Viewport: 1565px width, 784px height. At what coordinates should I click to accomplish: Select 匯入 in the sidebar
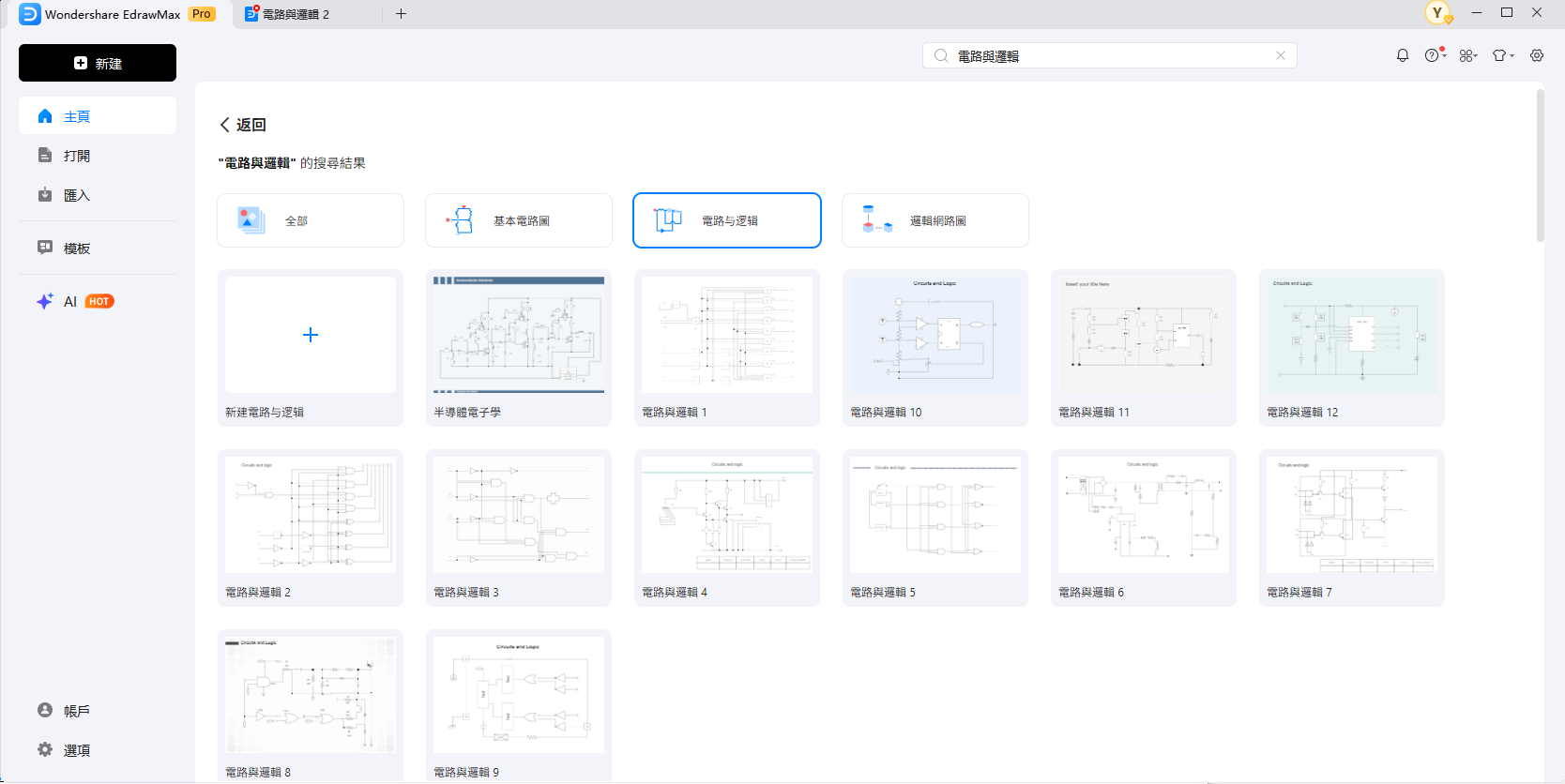[77, 195]
